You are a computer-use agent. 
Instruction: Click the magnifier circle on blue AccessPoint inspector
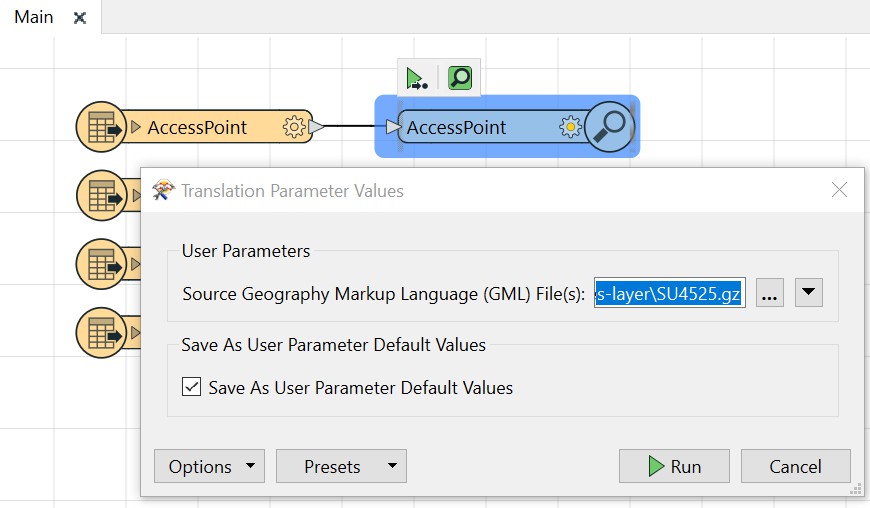pos(609,127)
